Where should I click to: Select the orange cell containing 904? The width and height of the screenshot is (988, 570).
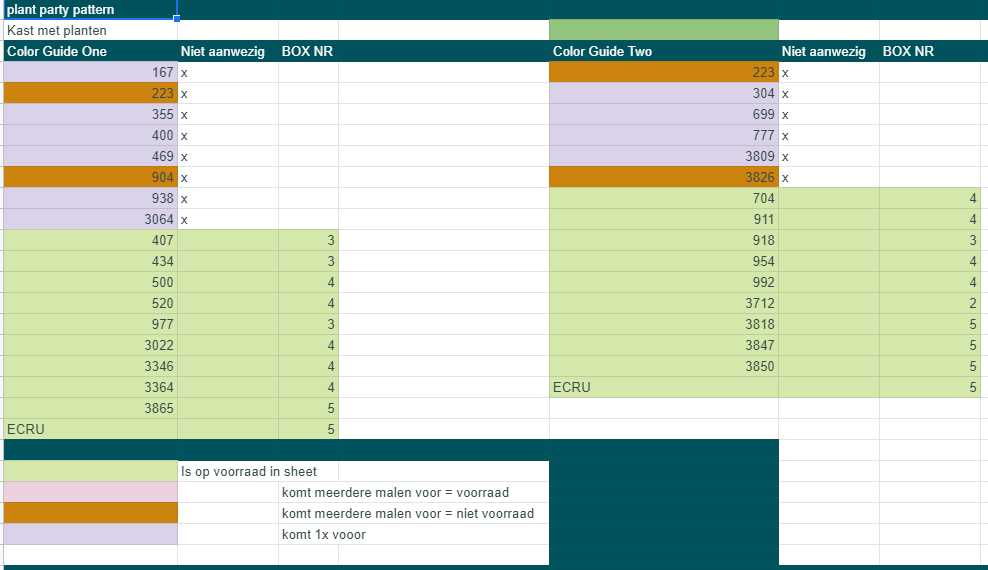pos(90,177)
